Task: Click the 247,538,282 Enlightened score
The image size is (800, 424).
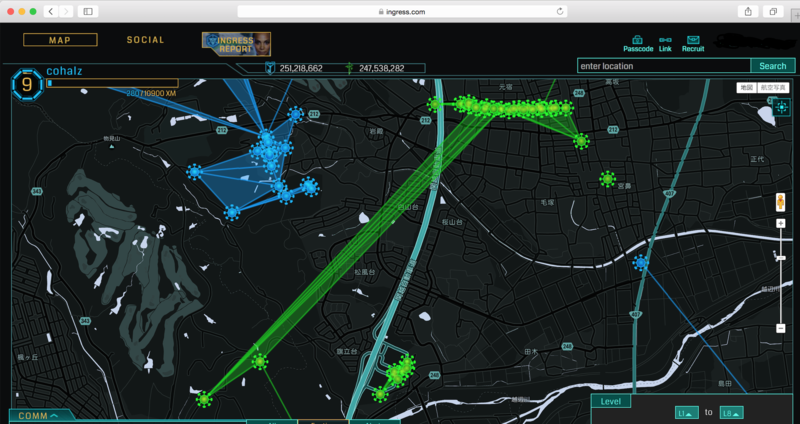Action: (382, 68)
